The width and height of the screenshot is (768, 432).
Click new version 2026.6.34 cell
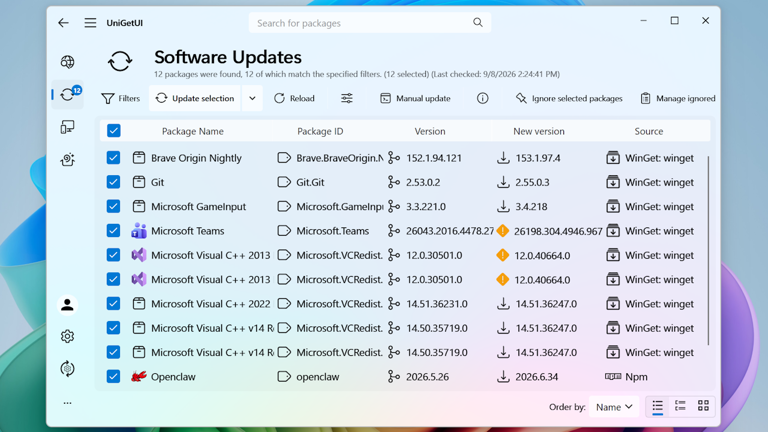click(537, 376)
